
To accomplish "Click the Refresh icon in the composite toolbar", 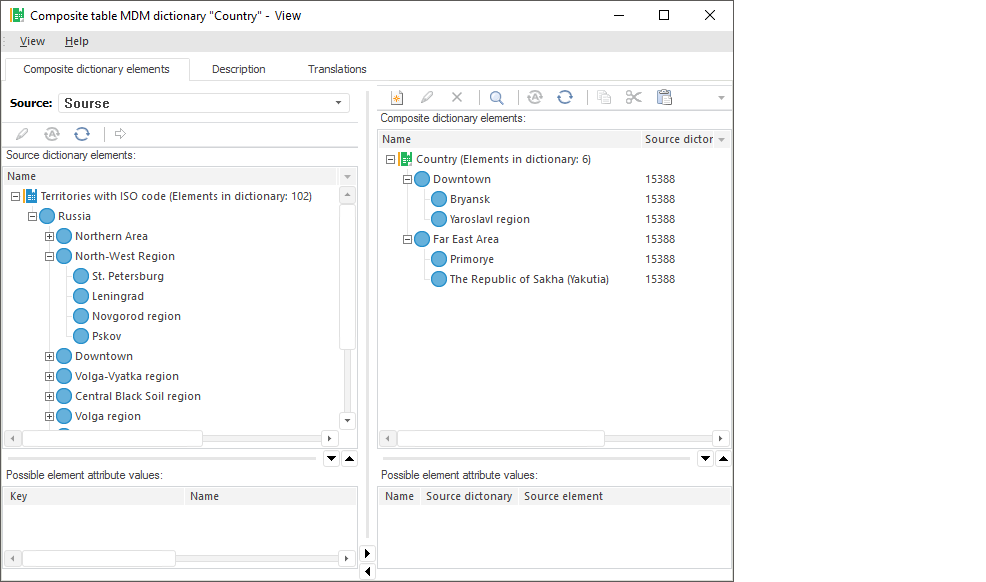I will [565, 97].
